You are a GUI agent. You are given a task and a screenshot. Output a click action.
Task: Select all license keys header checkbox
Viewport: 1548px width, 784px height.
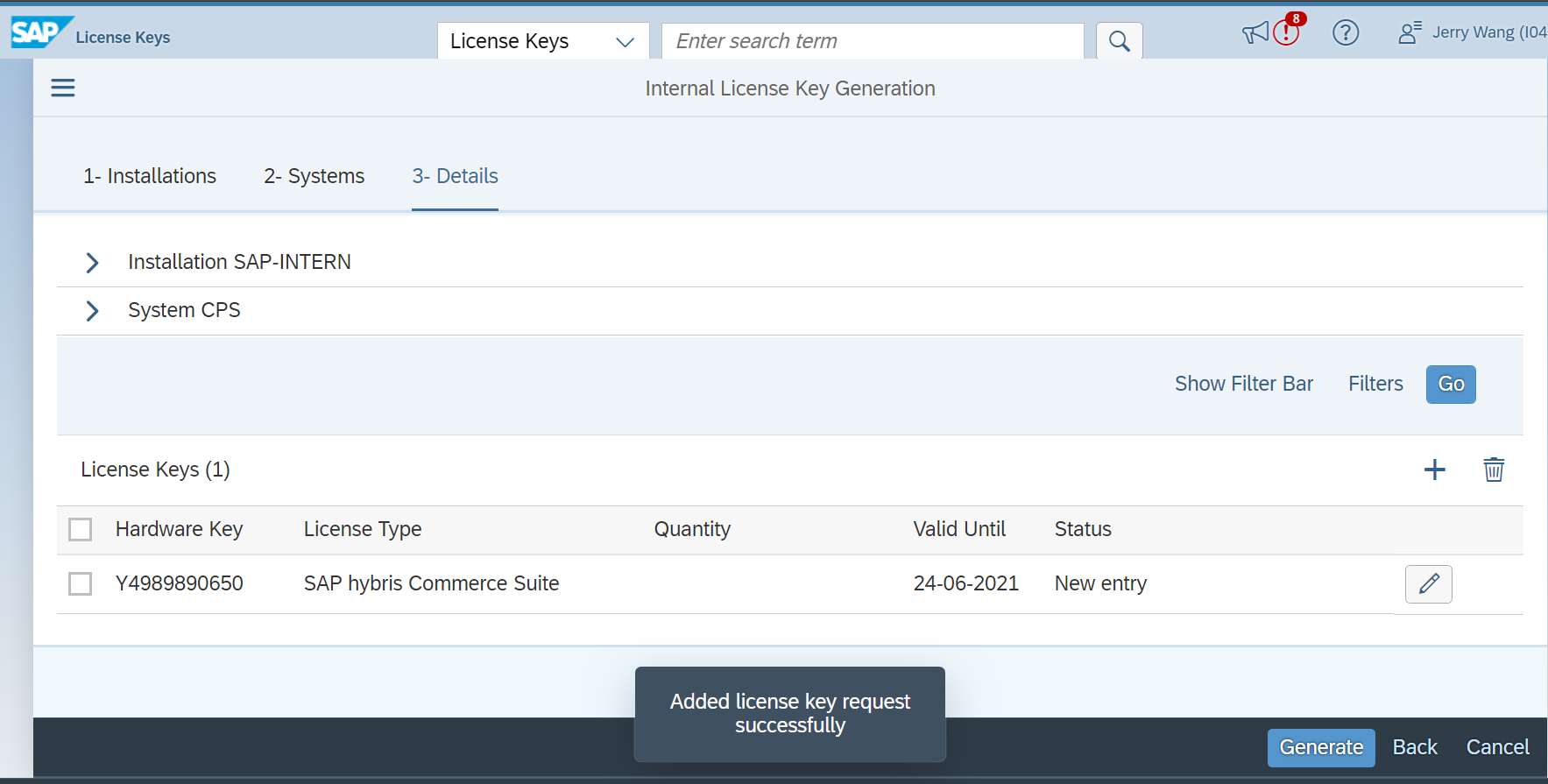tap(81, 529)
